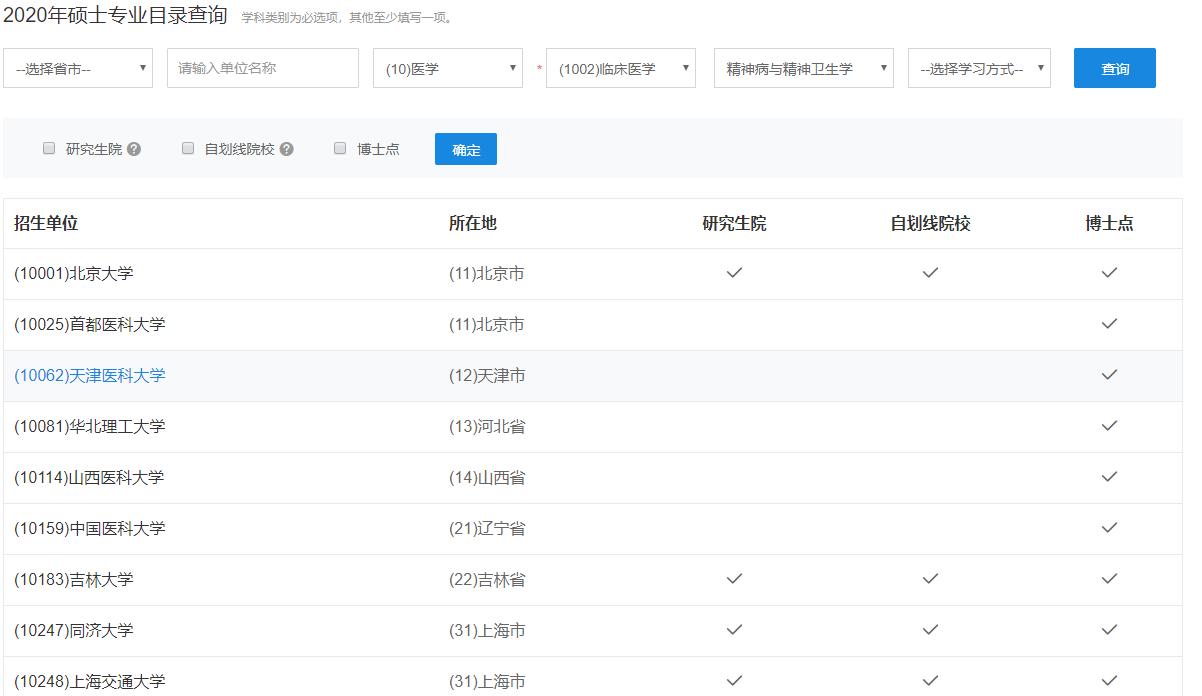The height and width of the screenshot is (696, 1202).
Task: Click (14)山西省 location cell
Action: [x=487, y=477]
